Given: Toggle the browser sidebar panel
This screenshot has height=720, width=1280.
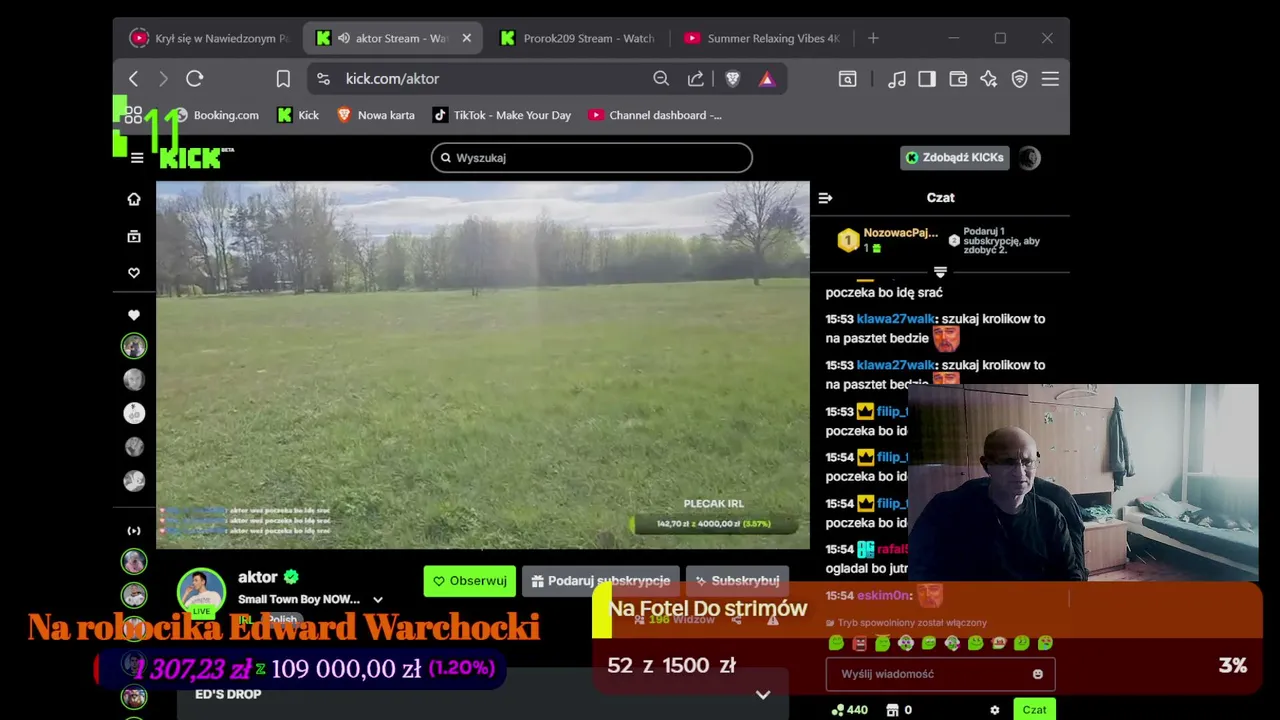Looking at the screenshot, I should (x=927, y=79).
